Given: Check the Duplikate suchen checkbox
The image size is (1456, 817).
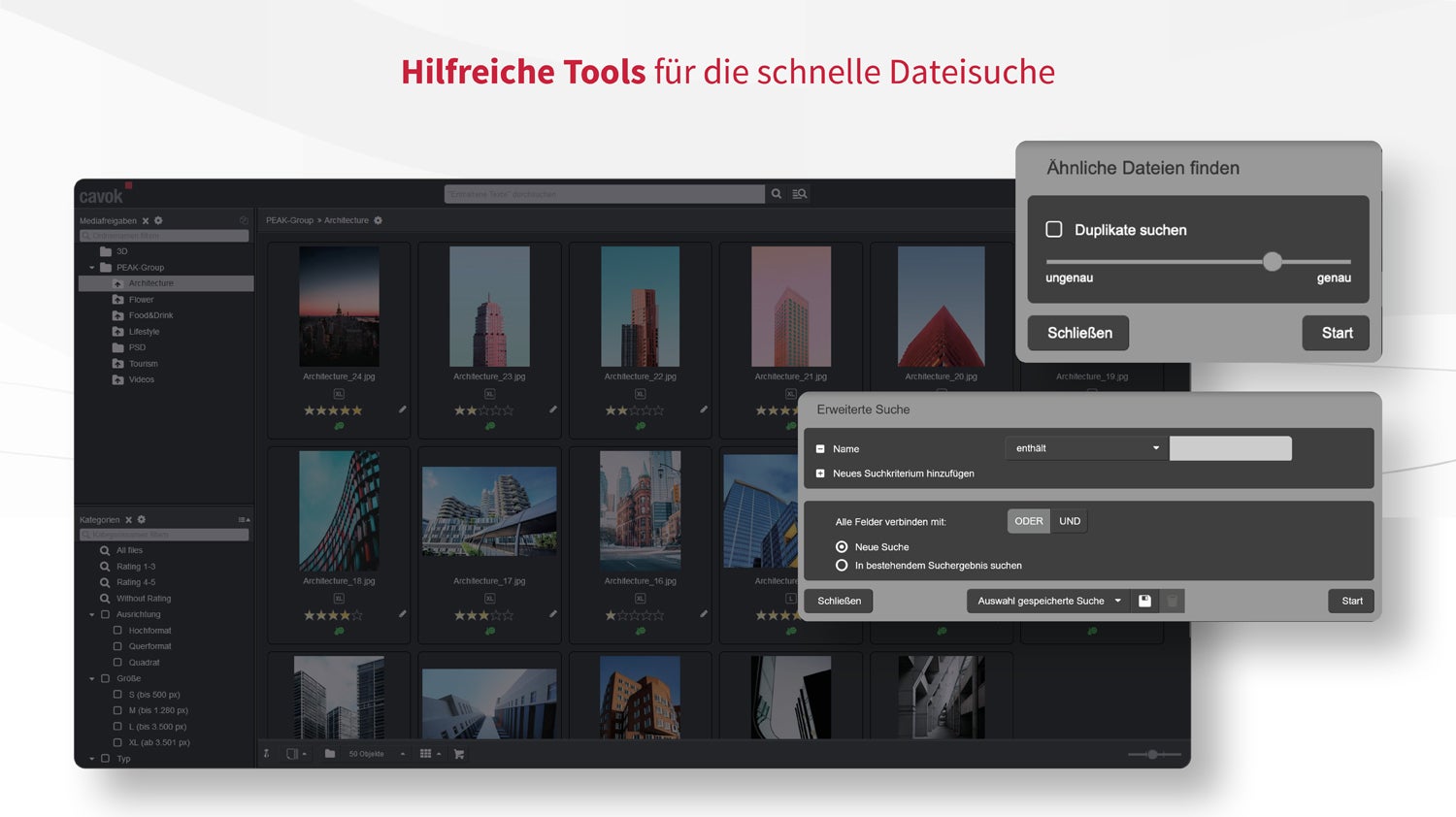Looking at the screenshot, I should click(1053, 229).
